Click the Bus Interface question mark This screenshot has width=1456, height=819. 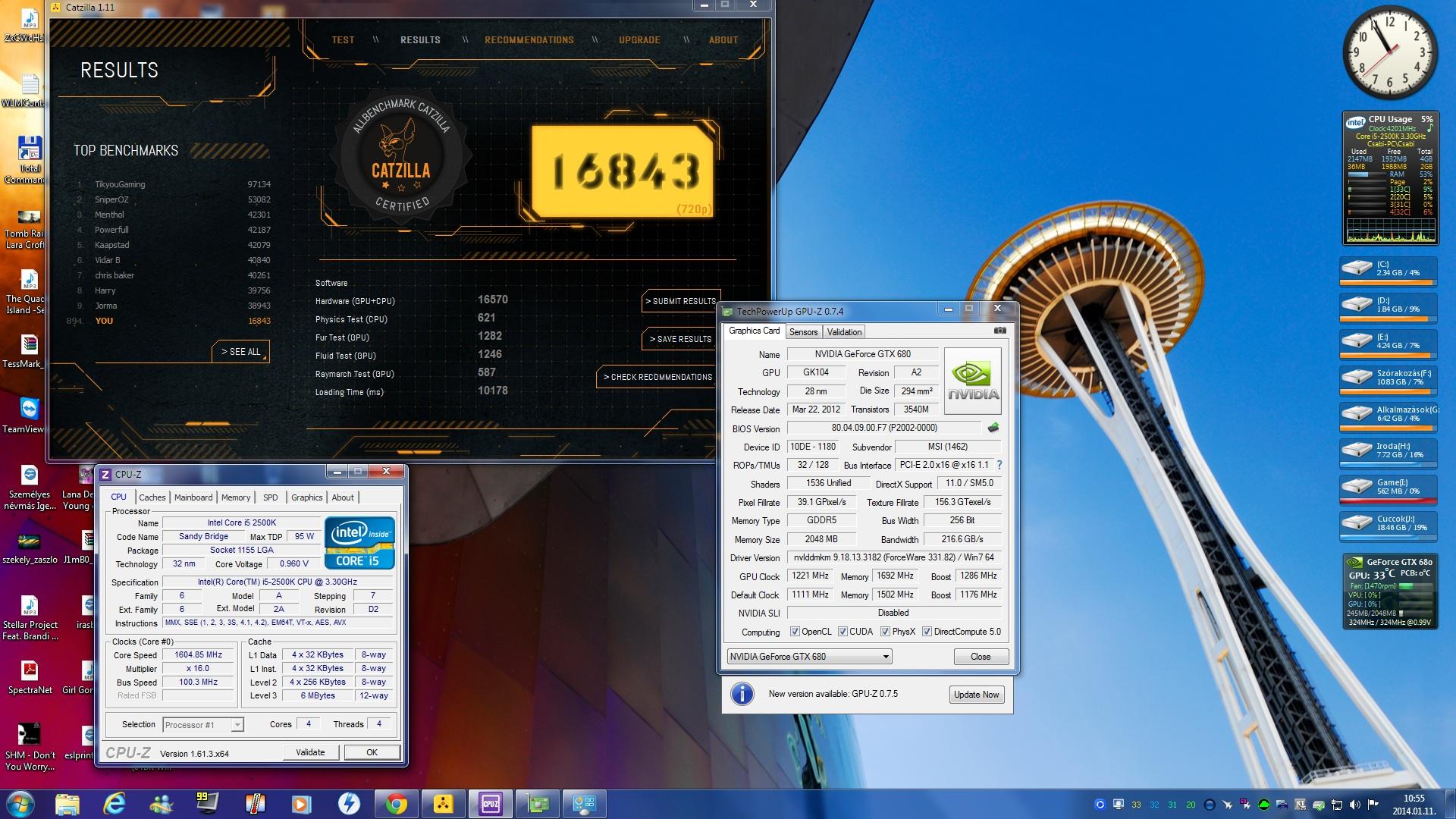[999, 465]
